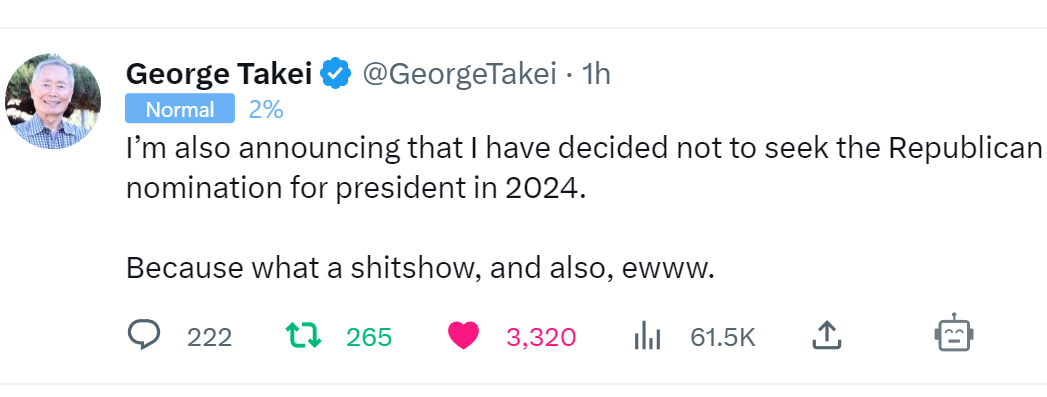Click the 2% score next to Normal

tap(266, 109)
